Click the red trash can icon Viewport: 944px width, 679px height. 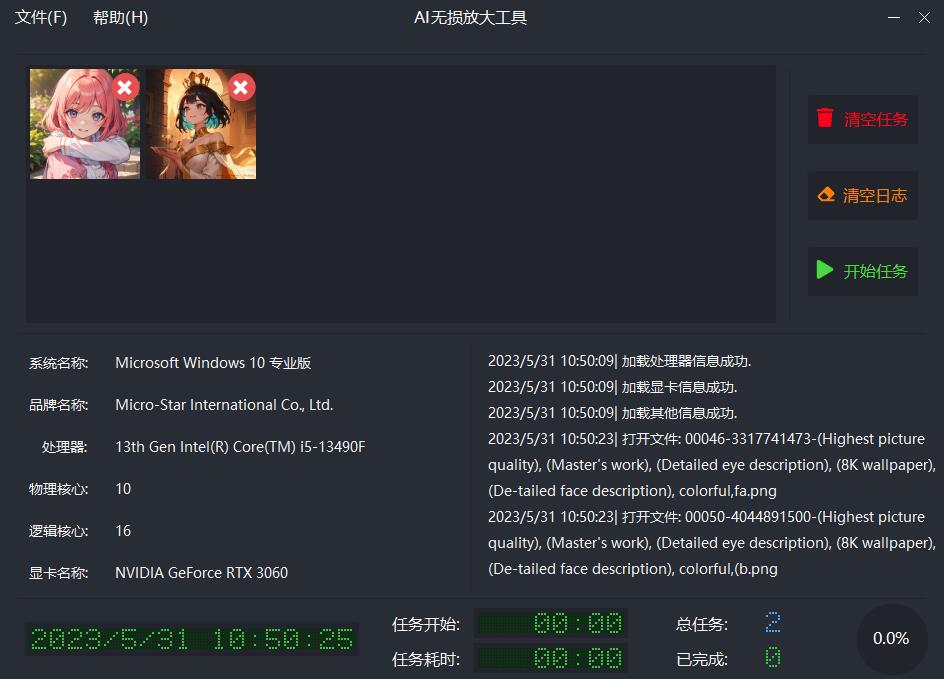tap(825, 118)
